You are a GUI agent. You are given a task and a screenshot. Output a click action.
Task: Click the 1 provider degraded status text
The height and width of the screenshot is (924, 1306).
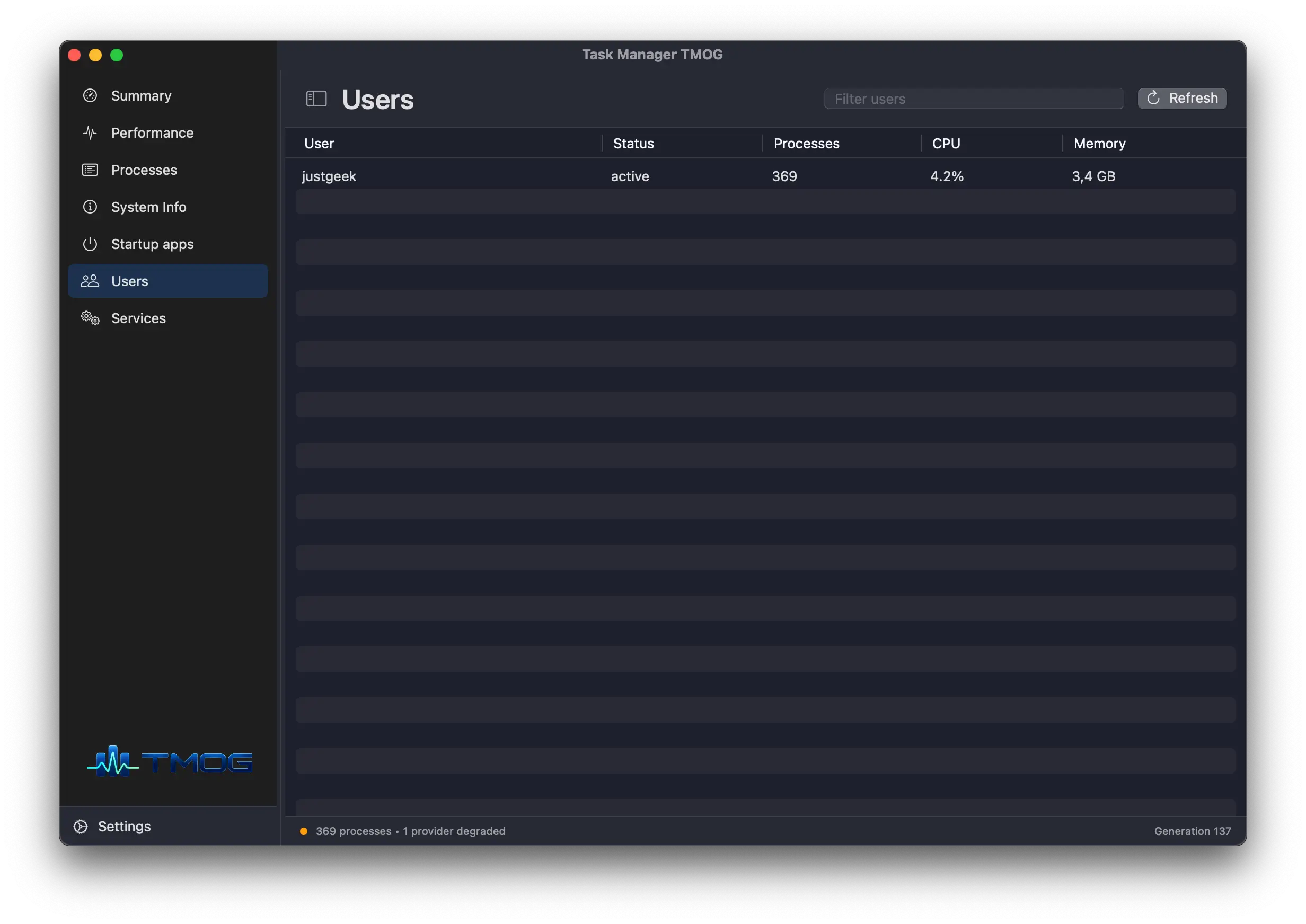pyautogui.click(x=454, y=831)
